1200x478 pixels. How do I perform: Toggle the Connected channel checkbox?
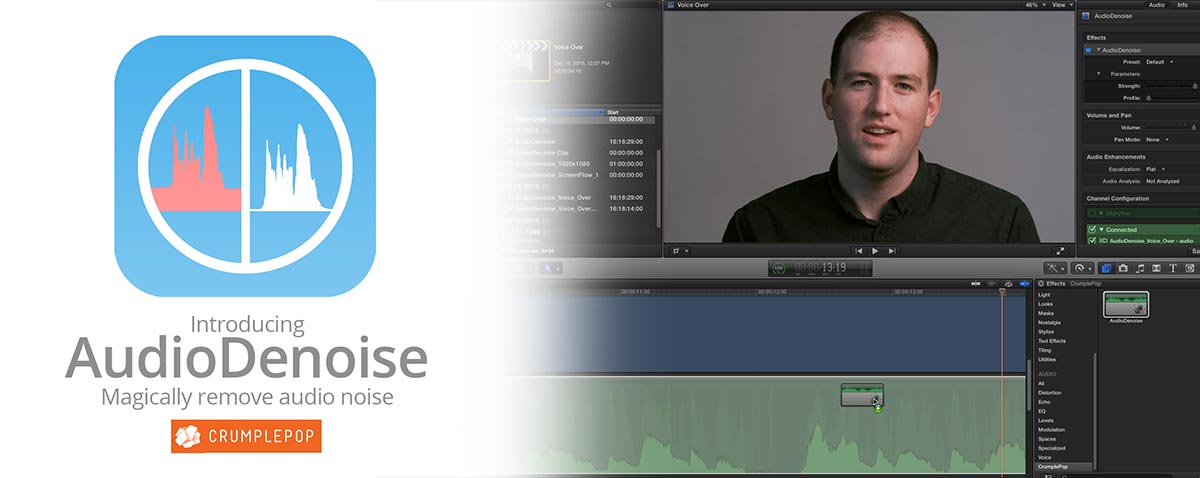tap(1092, 229)
